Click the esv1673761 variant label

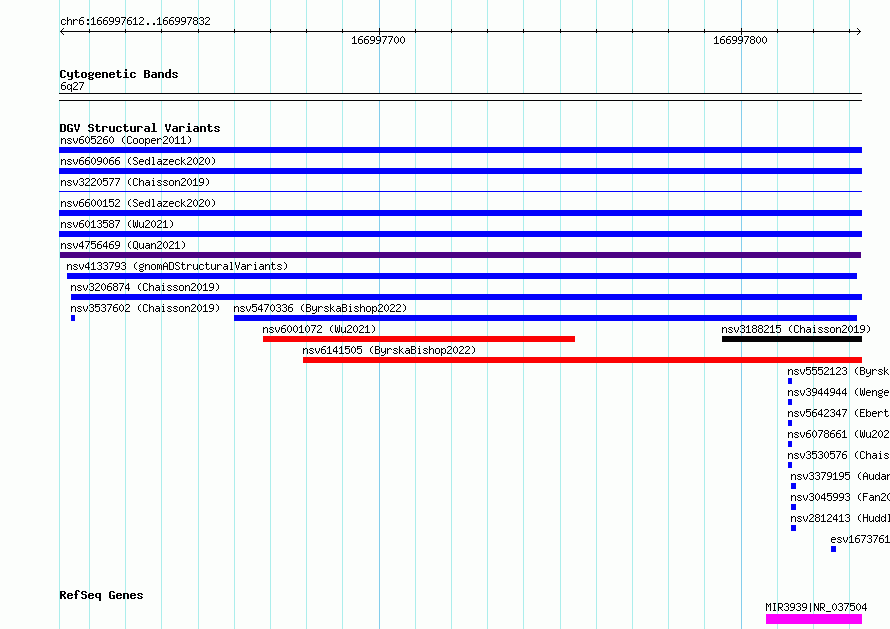click(860, 539)
